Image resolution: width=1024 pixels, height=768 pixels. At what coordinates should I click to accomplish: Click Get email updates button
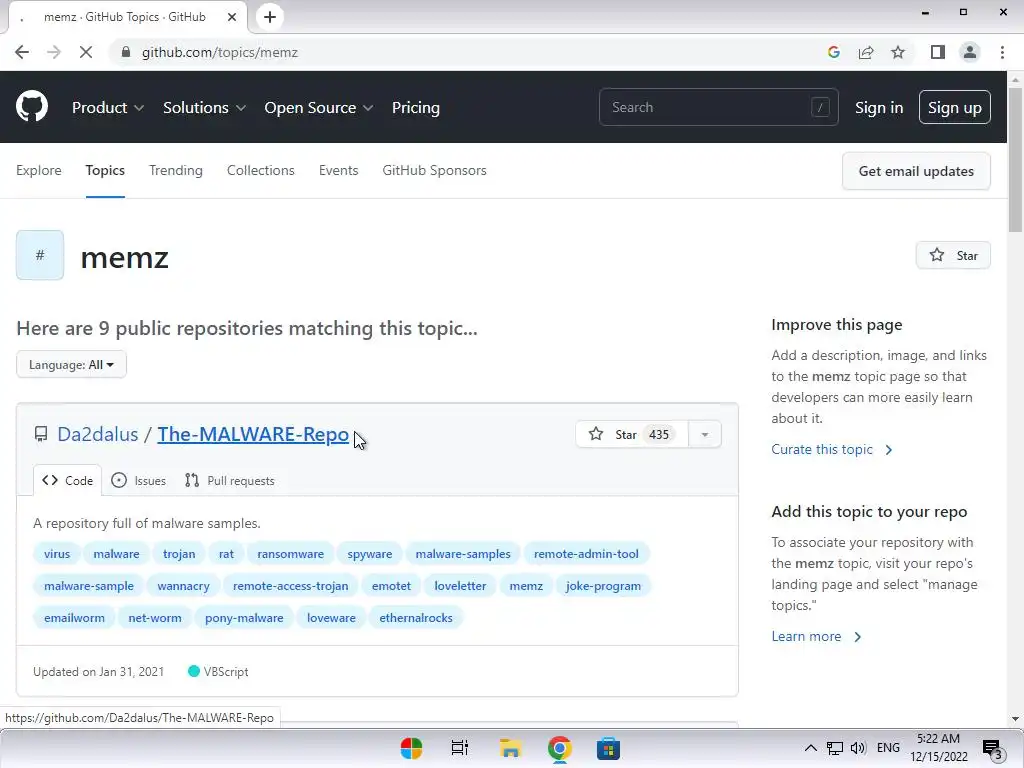point(916,171)
